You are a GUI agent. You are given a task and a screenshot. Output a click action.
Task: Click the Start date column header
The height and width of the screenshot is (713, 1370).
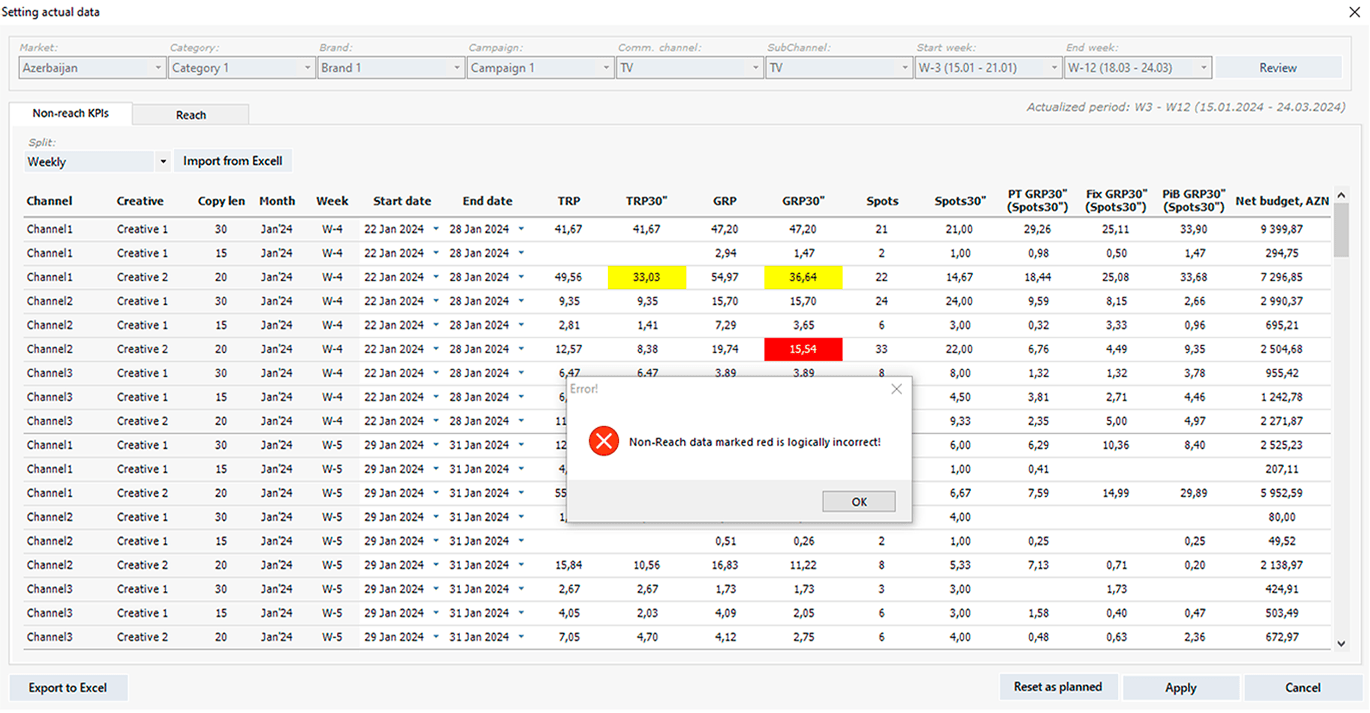click(402, 201)
